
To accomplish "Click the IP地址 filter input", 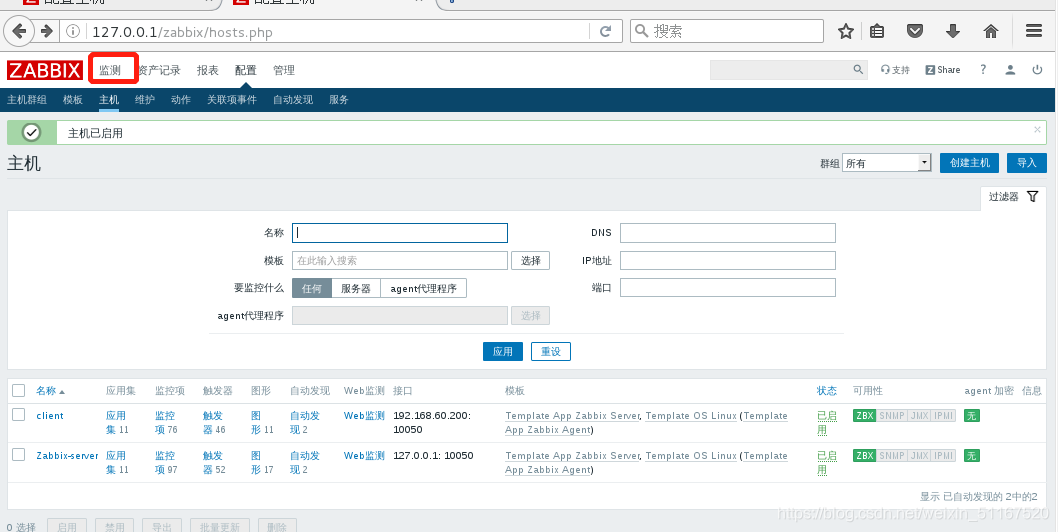I will tap(727, 261).
